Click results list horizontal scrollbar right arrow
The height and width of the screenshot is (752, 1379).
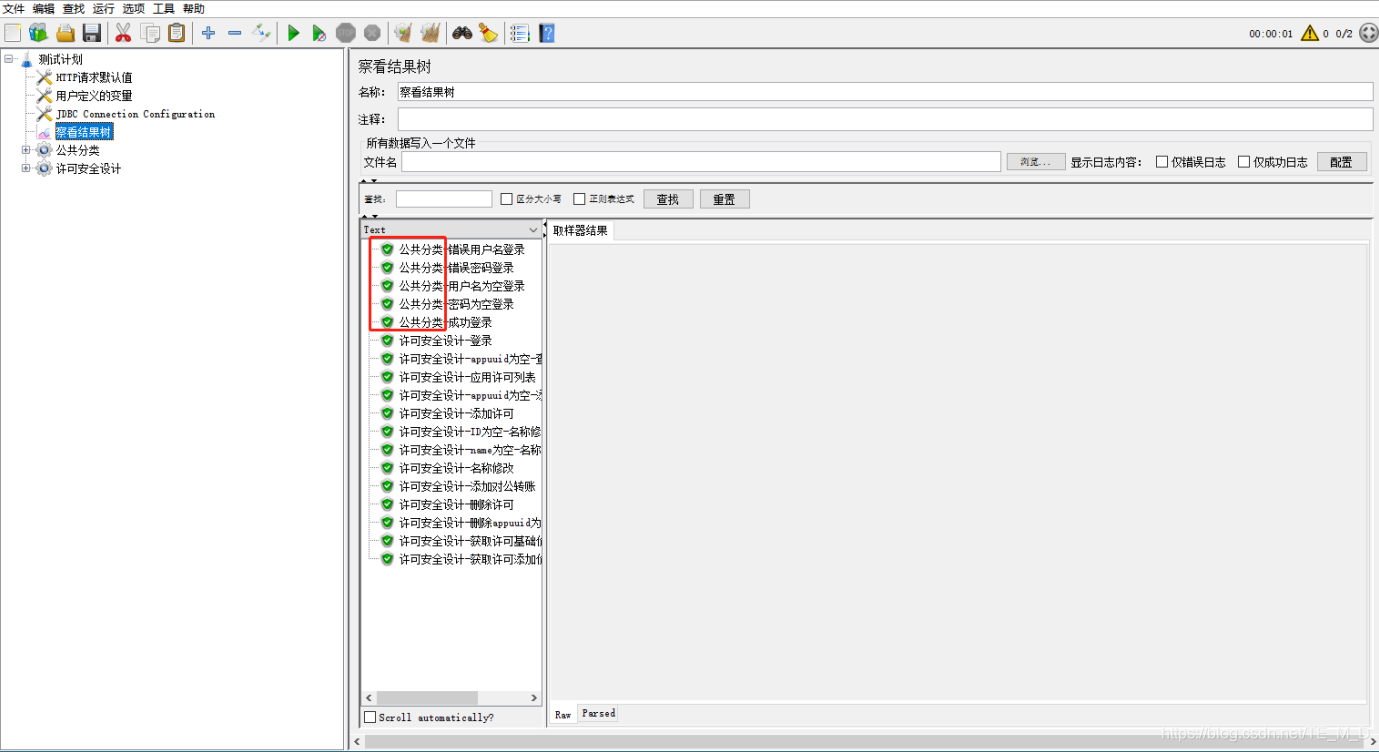click(x=534, y=698)
